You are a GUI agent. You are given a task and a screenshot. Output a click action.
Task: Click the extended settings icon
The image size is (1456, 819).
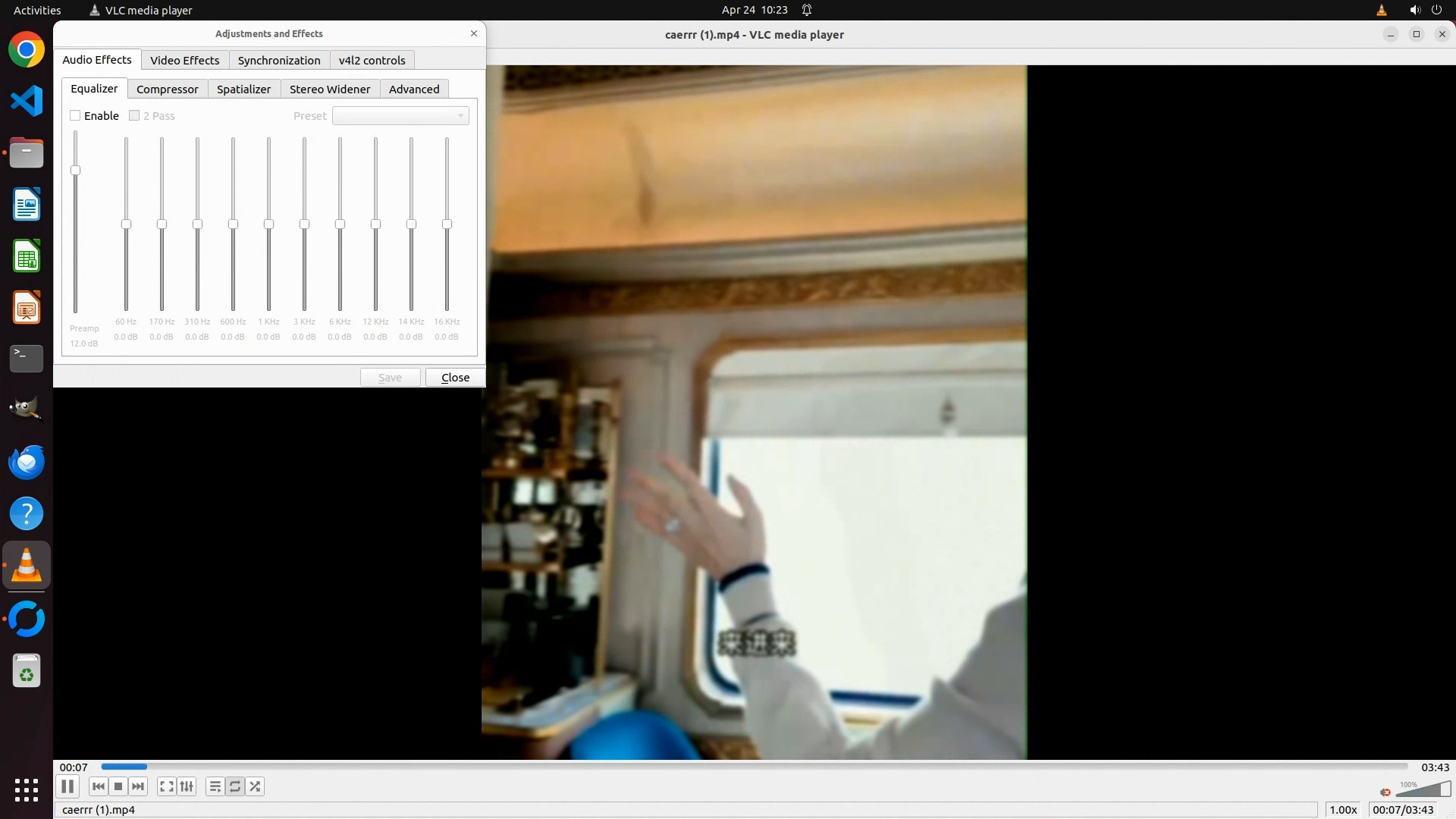187,786
